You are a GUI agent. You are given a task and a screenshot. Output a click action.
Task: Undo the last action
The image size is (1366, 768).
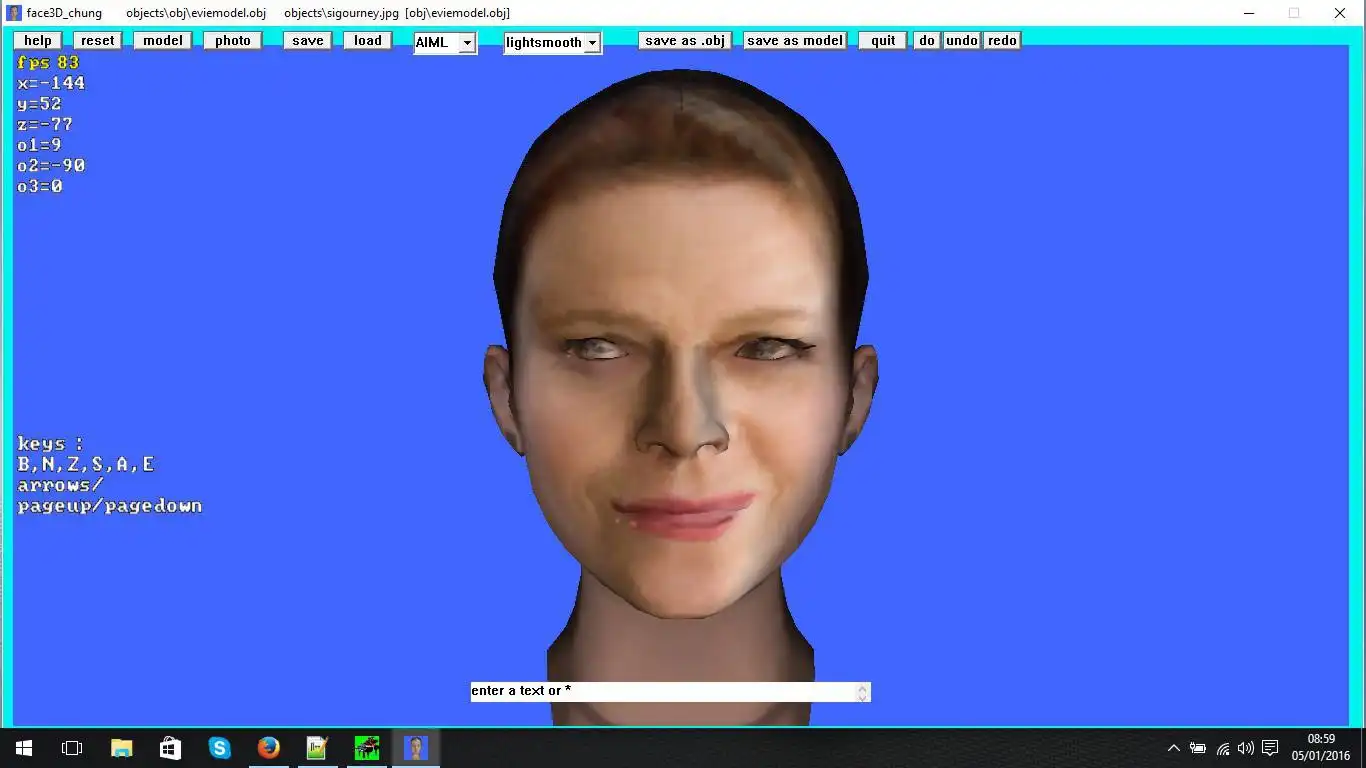tap(962, 41)
